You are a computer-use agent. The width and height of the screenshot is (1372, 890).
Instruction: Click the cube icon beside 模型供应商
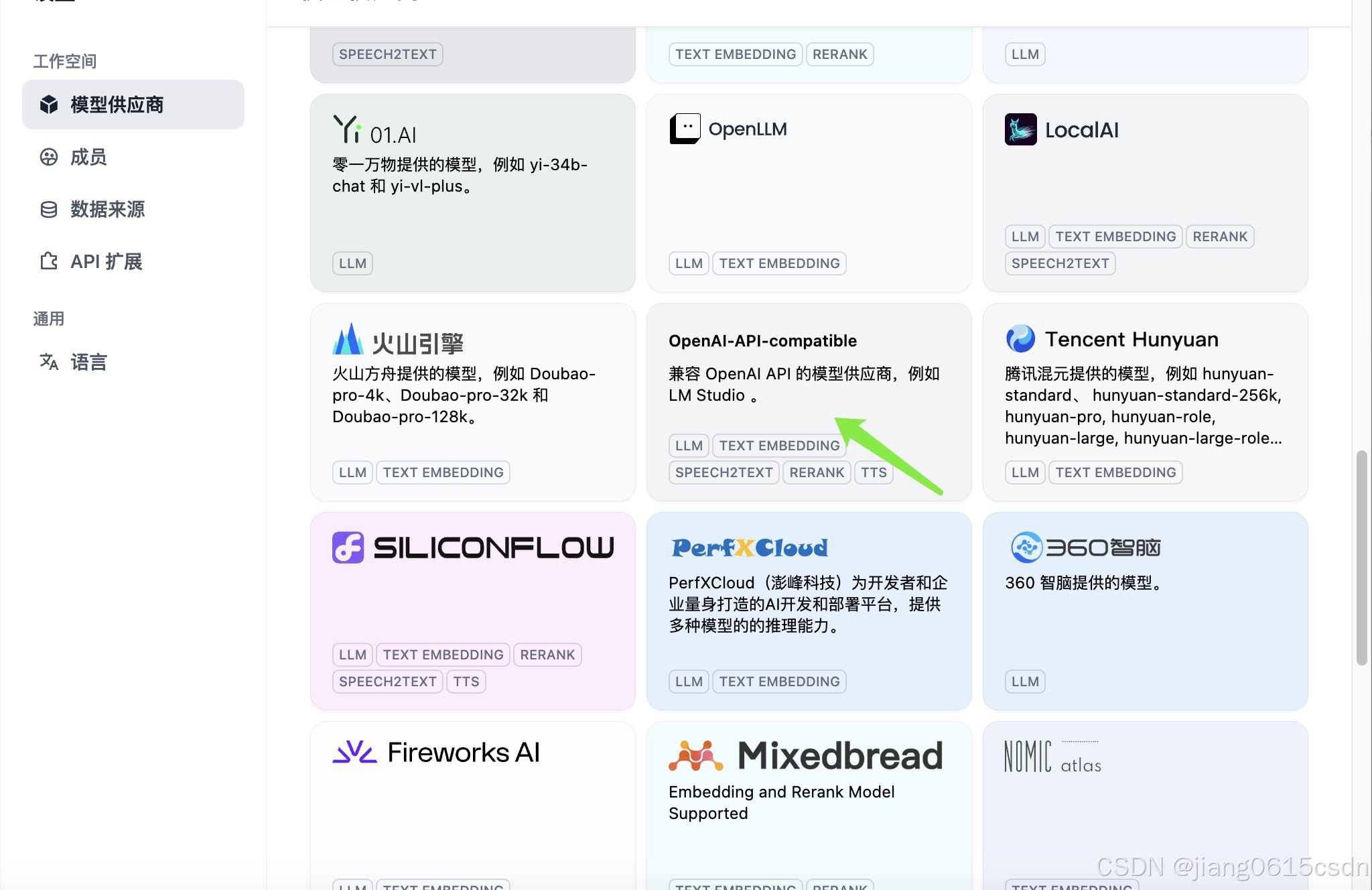point(49,105)
